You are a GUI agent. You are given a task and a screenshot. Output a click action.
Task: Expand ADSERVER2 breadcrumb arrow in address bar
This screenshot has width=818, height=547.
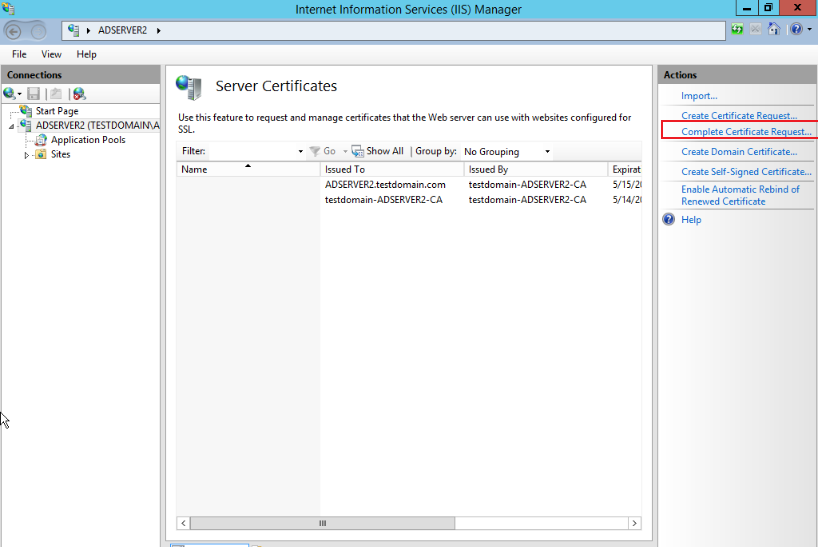click(159, 31)
